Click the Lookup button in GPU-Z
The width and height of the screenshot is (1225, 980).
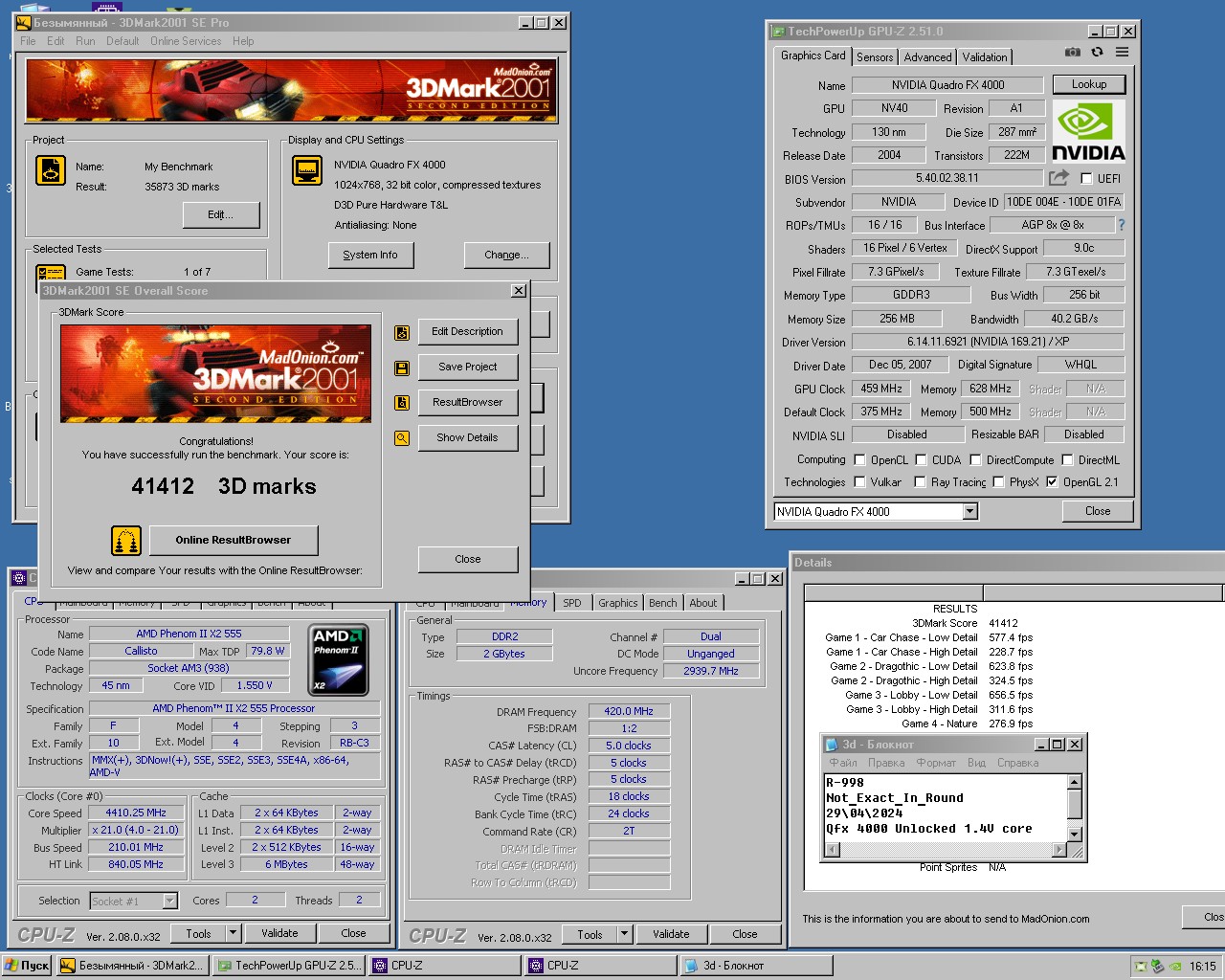[1089, 84]
